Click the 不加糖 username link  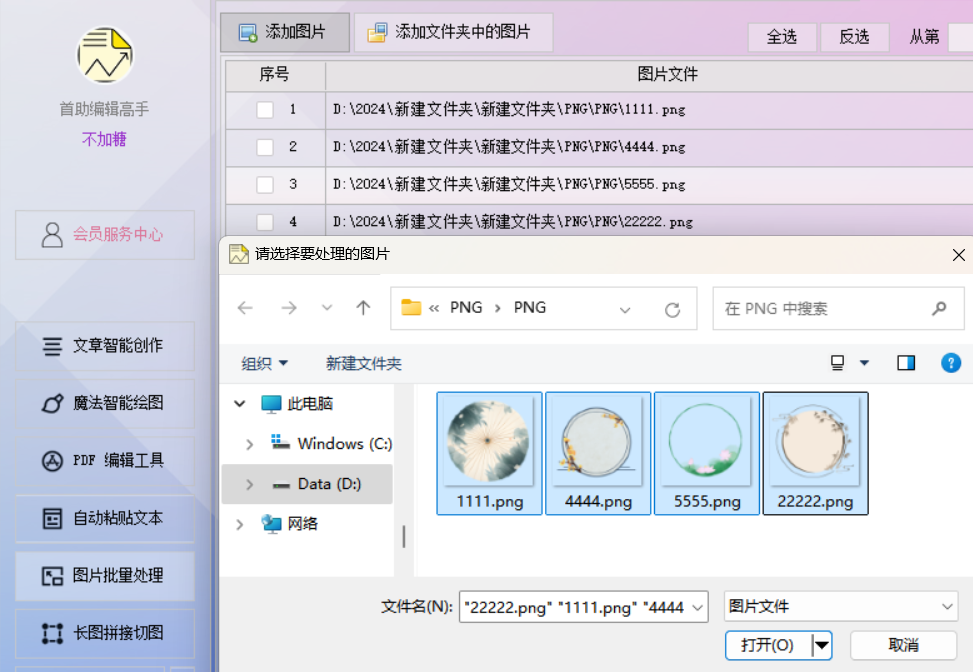click(104, 140)
